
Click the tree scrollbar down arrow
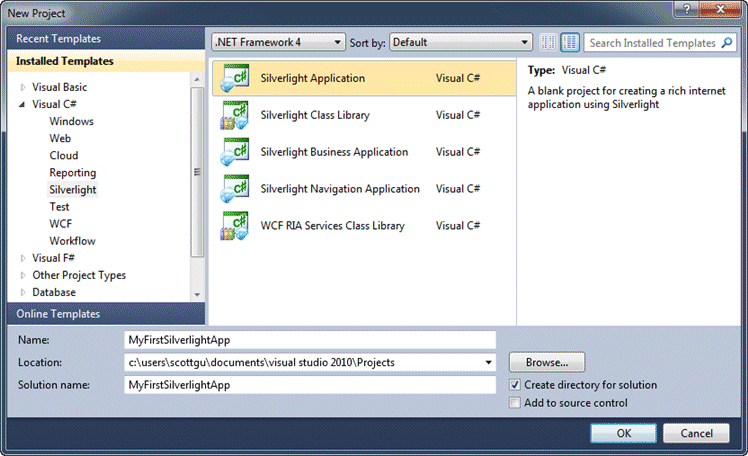[197, 295]
